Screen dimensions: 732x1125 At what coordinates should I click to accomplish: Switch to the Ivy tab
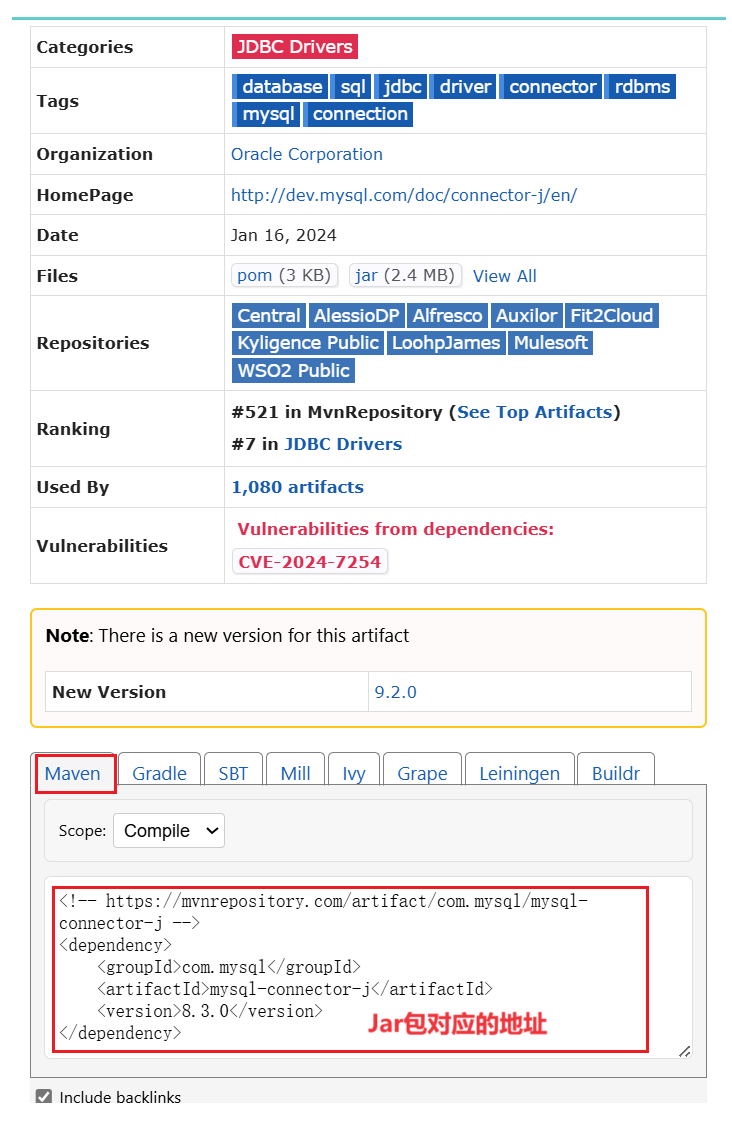tap(354, 773)
